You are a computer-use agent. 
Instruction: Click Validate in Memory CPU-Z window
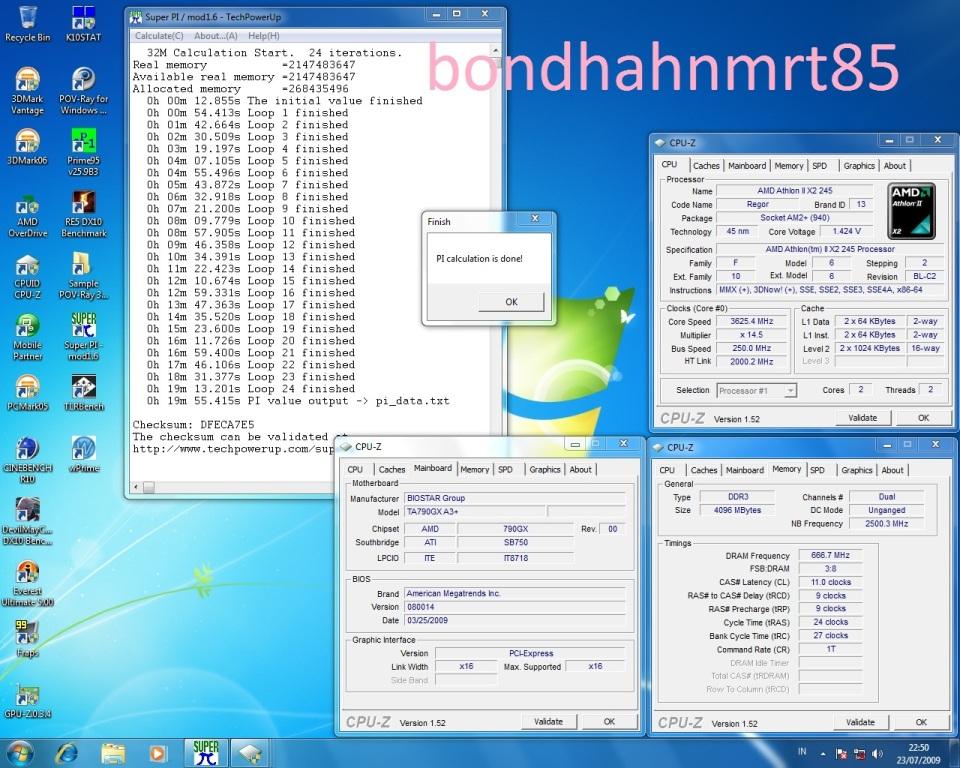pyautogui.click(x=860, y=722)
